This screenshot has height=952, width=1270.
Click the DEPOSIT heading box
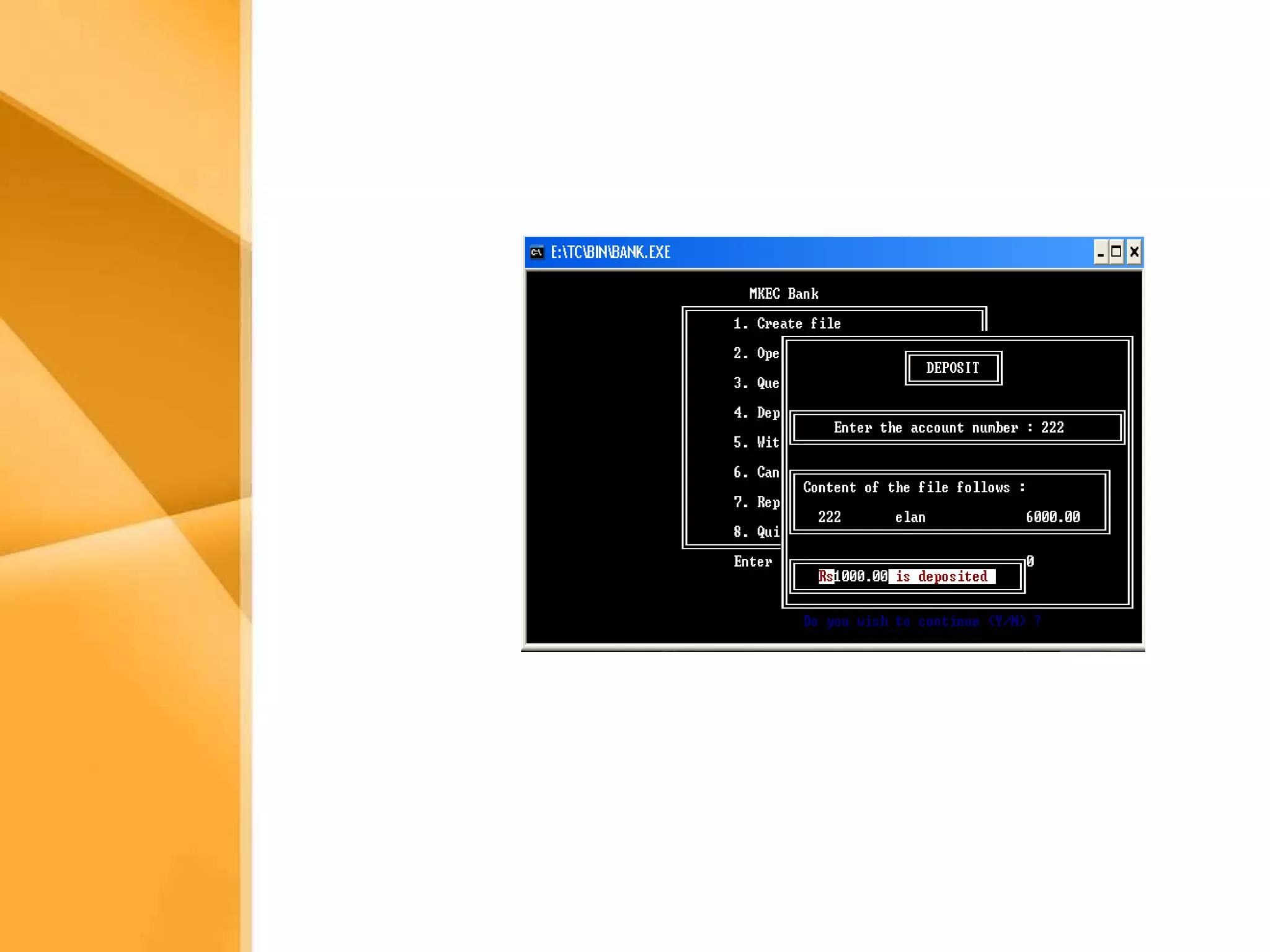click(953, 368)
